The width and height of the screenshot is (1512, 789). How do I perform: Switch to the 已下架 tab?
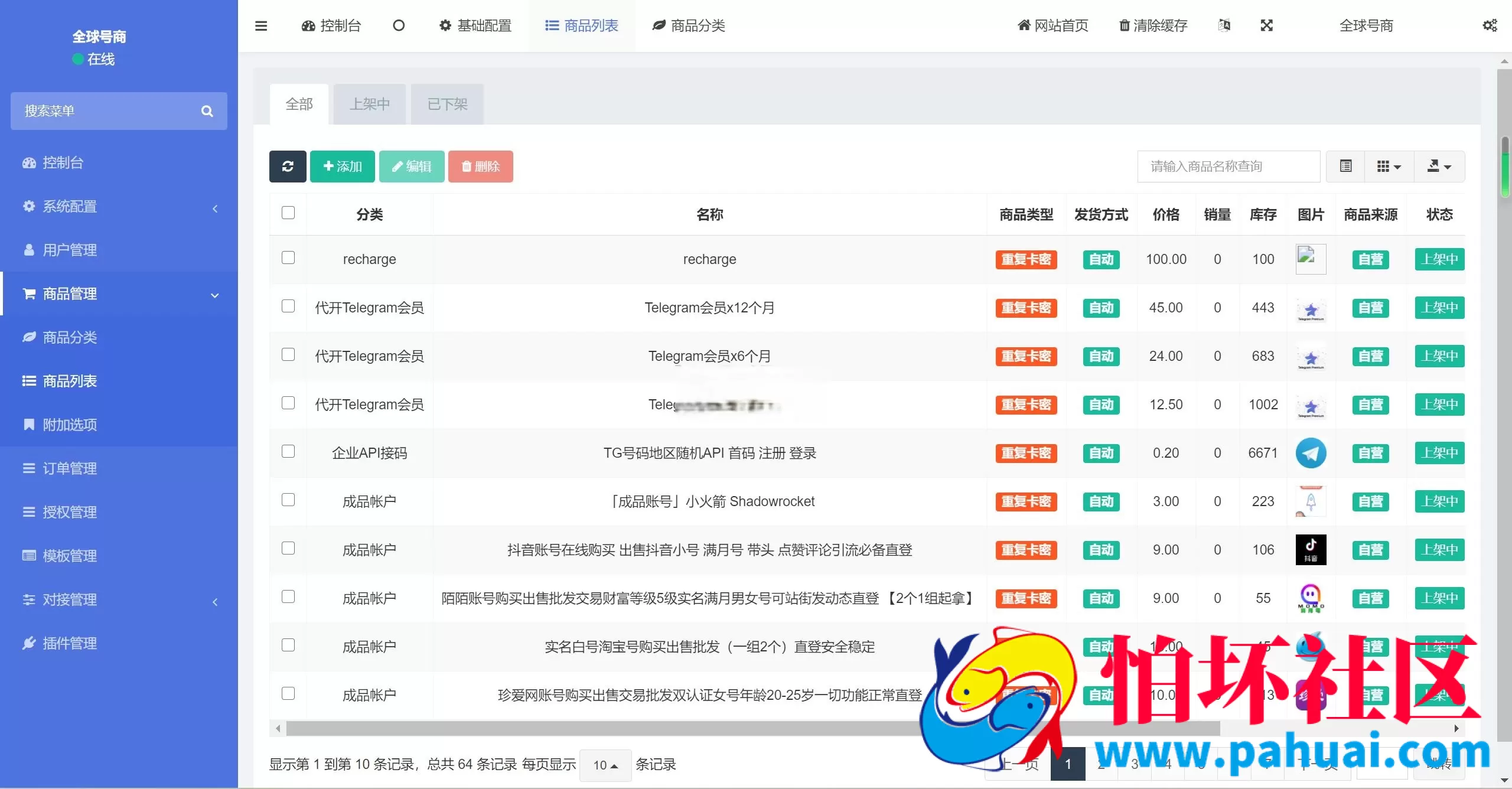click(x=446, y=104)
